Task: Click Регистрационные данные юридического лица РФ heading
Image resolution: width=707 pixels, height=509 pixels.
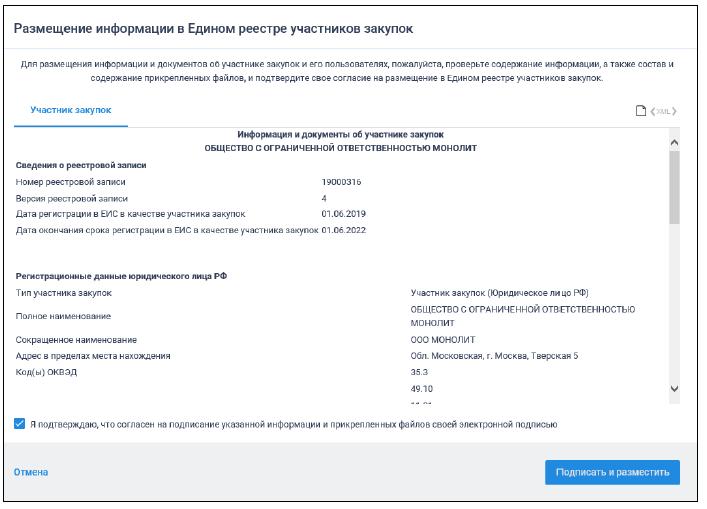Action: click(122, 275)
